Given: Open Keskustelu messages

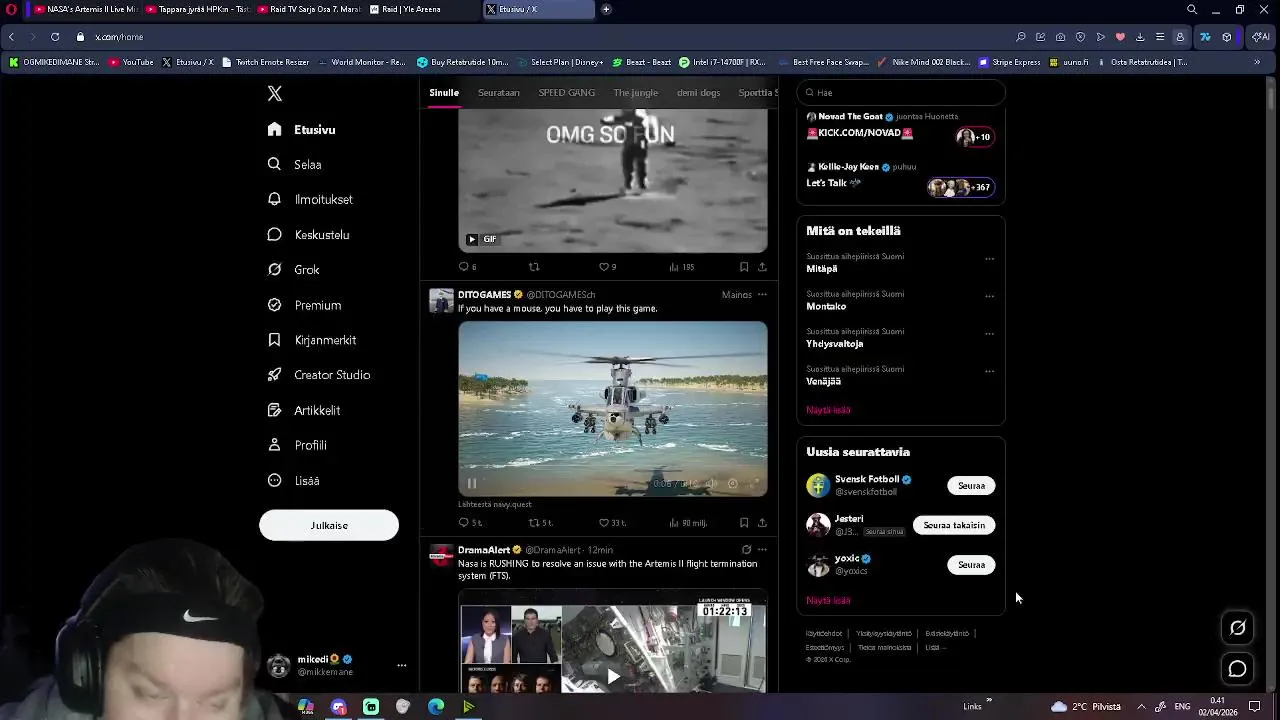Looking at the screenshot, I should click(x=309, y=235).
